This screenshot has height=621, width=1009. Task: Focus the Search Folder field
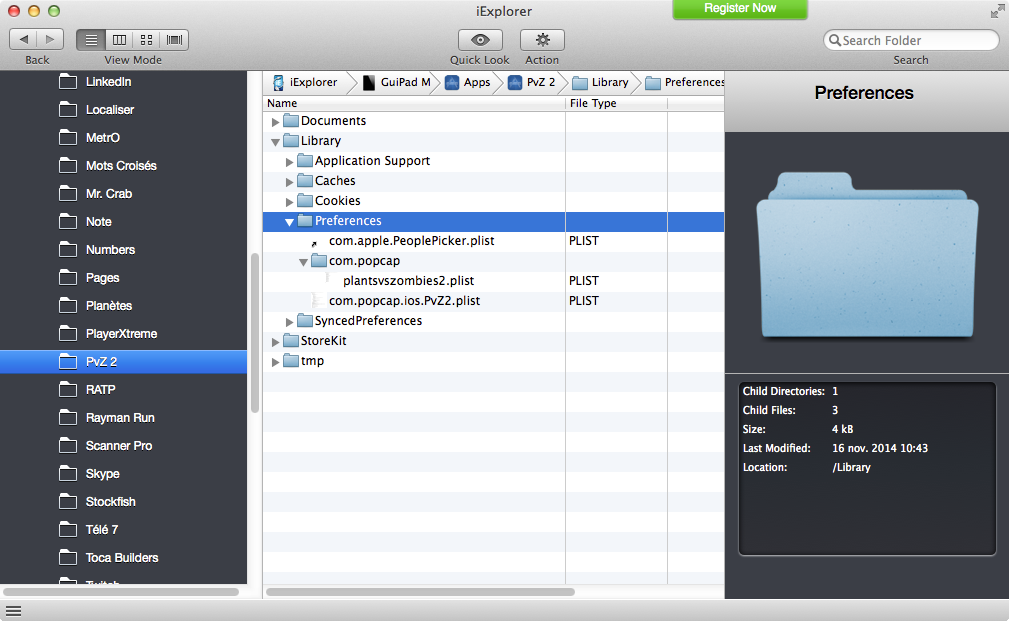pos(911,40)
